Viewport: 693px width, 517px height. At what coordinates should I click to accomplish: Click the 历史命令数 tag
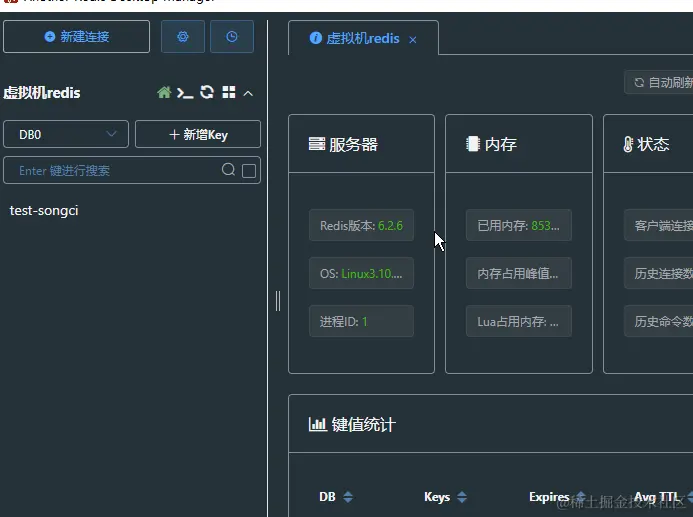tap(659, 322)
